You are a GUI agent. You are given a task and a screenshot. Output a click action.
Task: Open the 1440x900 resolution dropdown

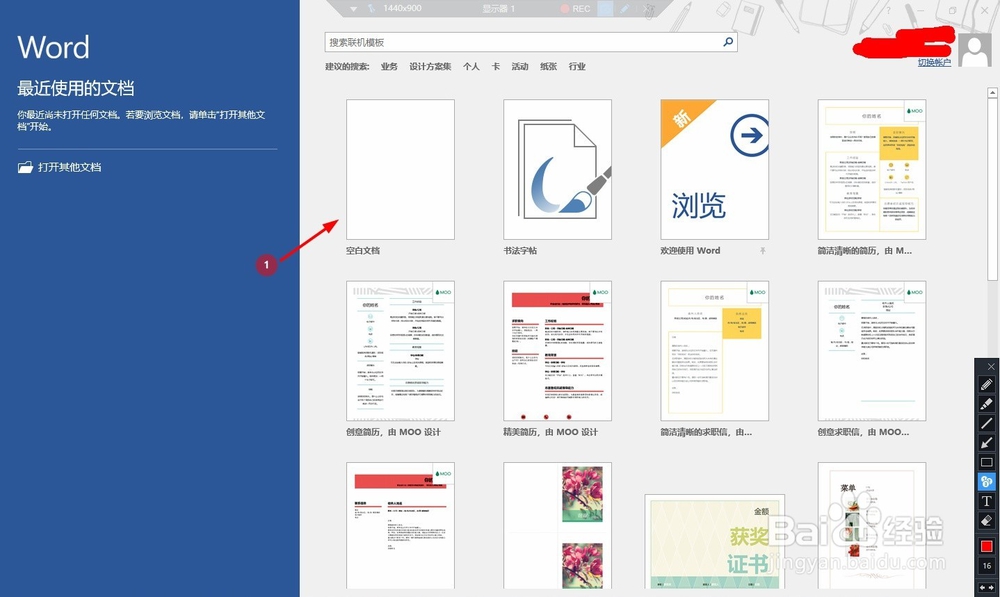pyautogui.click(x=400, y=9)
